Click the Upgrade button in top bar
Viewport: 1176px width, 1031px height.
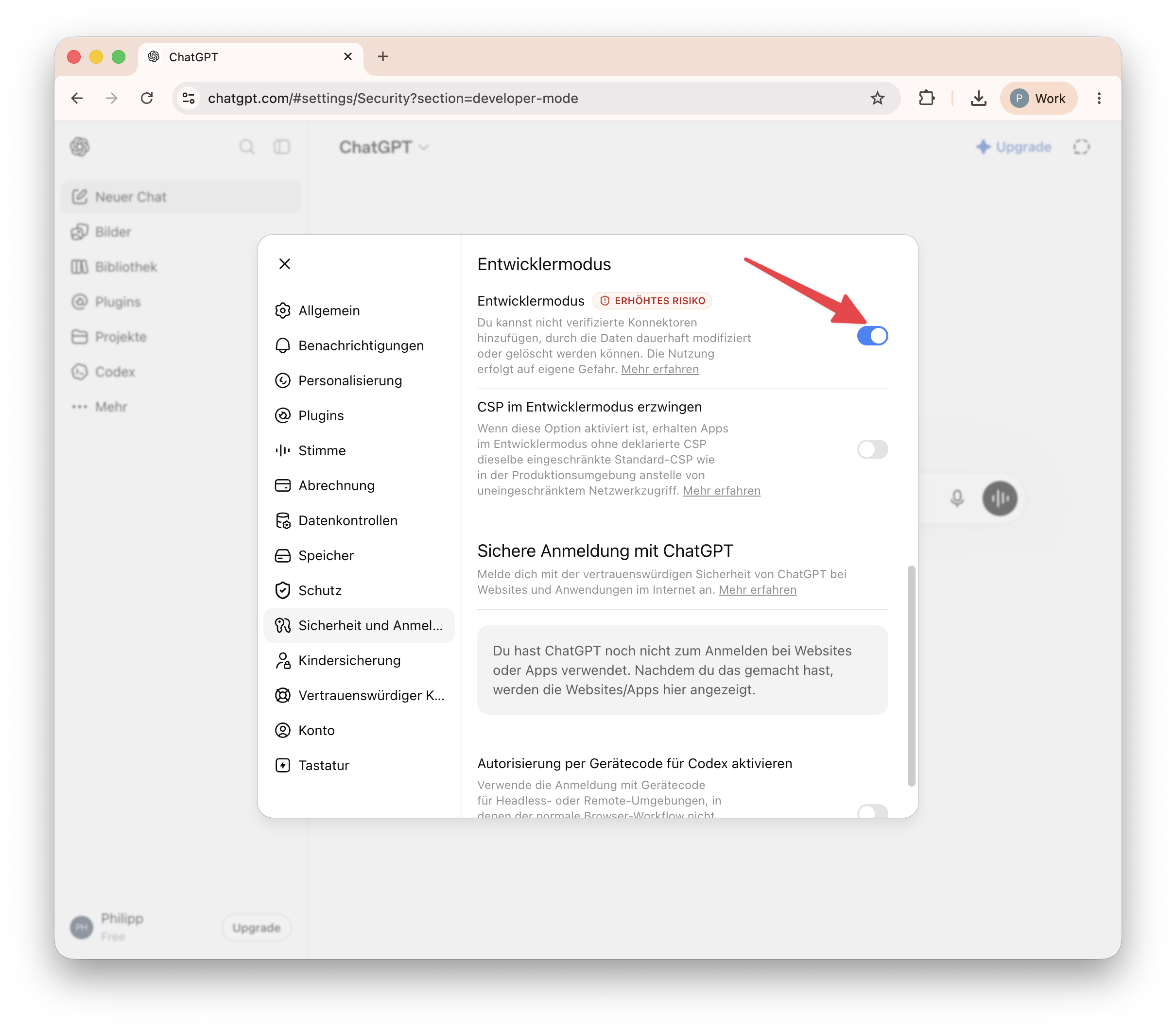click(x=1014, y=147)
